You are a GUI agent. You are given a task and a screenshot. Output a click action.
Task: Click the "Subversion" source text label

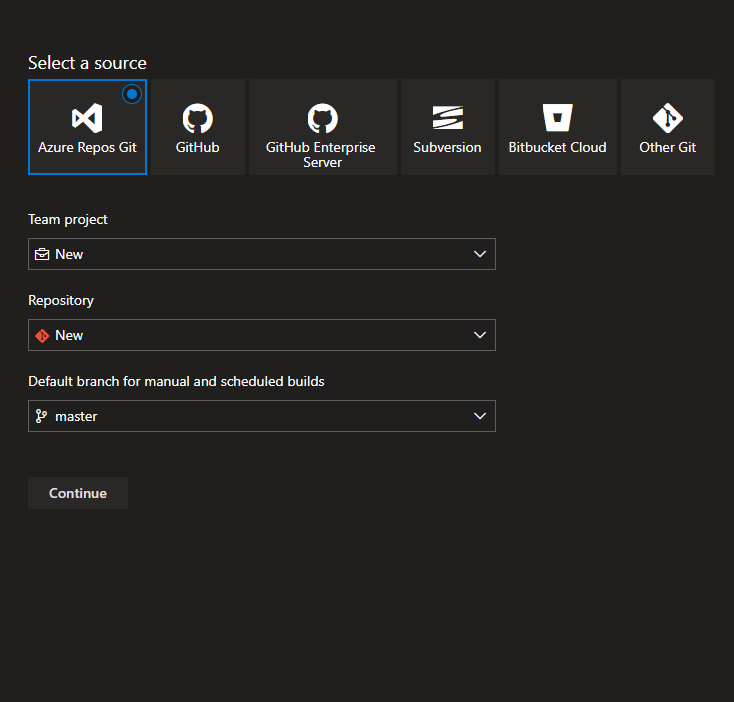[447, 147]
